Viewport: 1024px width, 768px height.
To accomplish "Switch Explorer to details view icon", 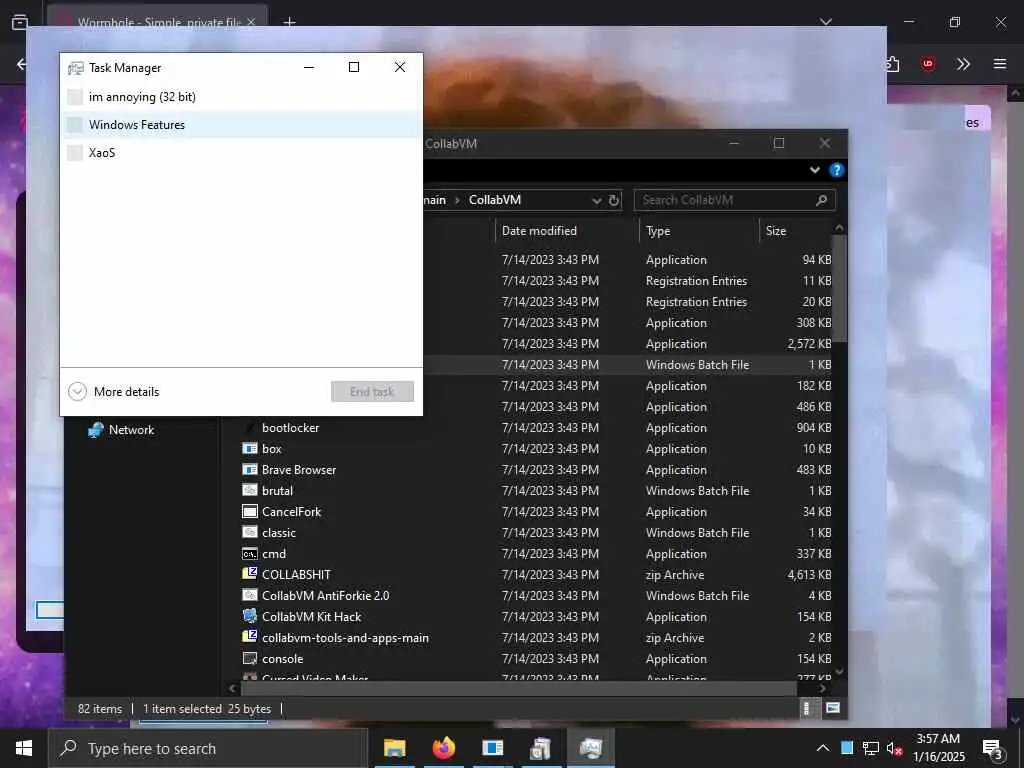I will (807, 709).
